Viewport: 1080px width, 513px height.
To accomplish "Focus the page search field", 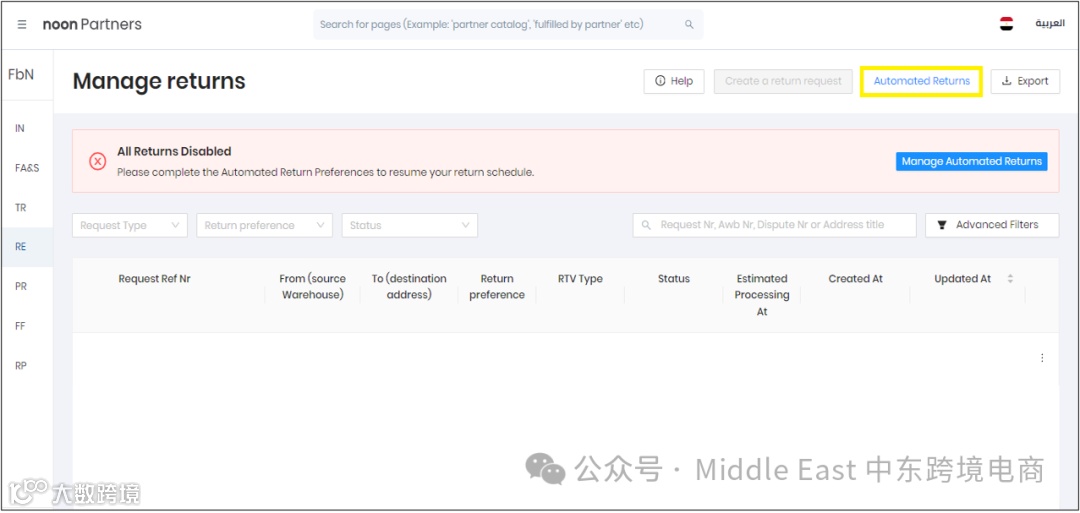I will pos(508,25).
